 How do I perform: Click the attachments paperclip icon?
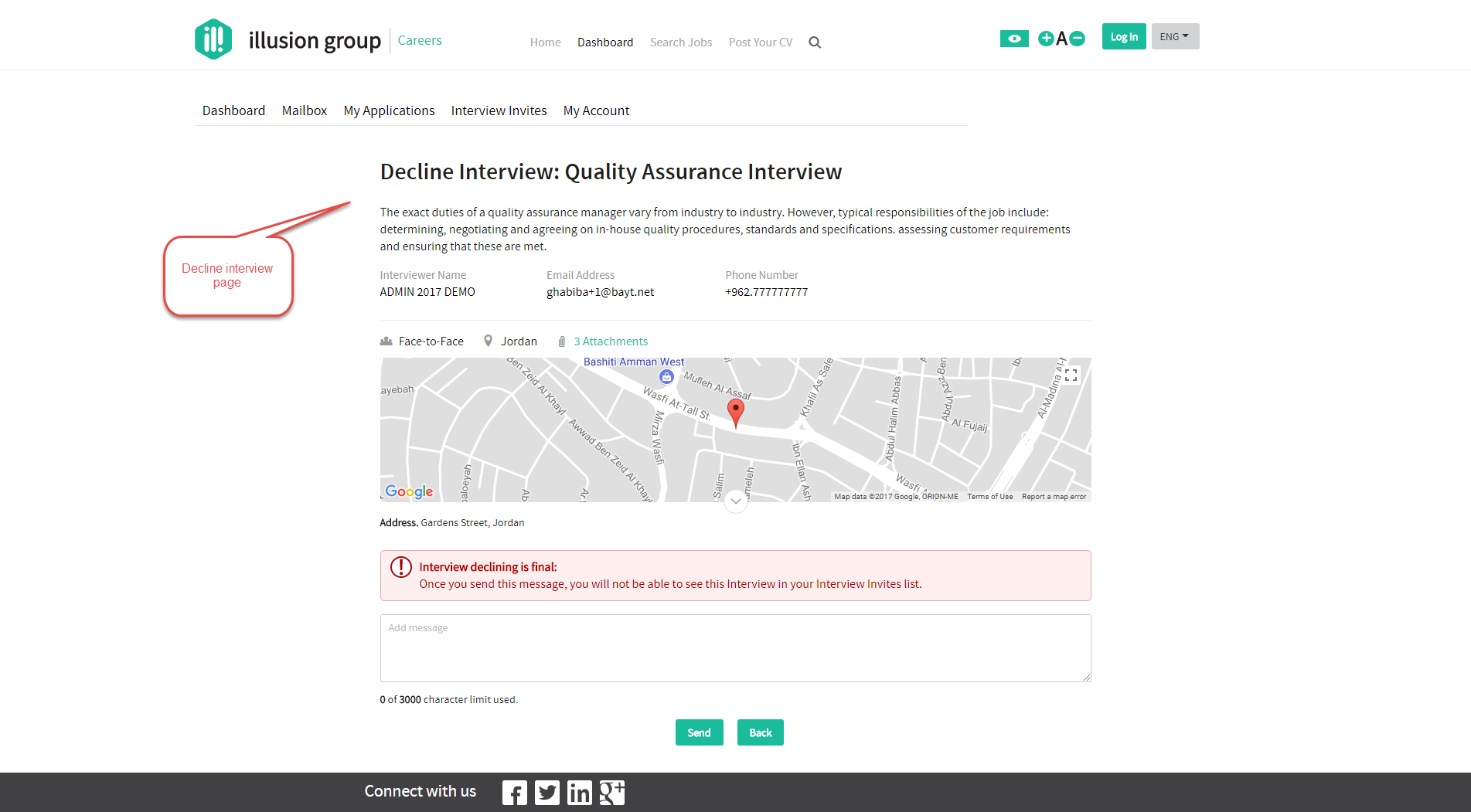(562, 341)
